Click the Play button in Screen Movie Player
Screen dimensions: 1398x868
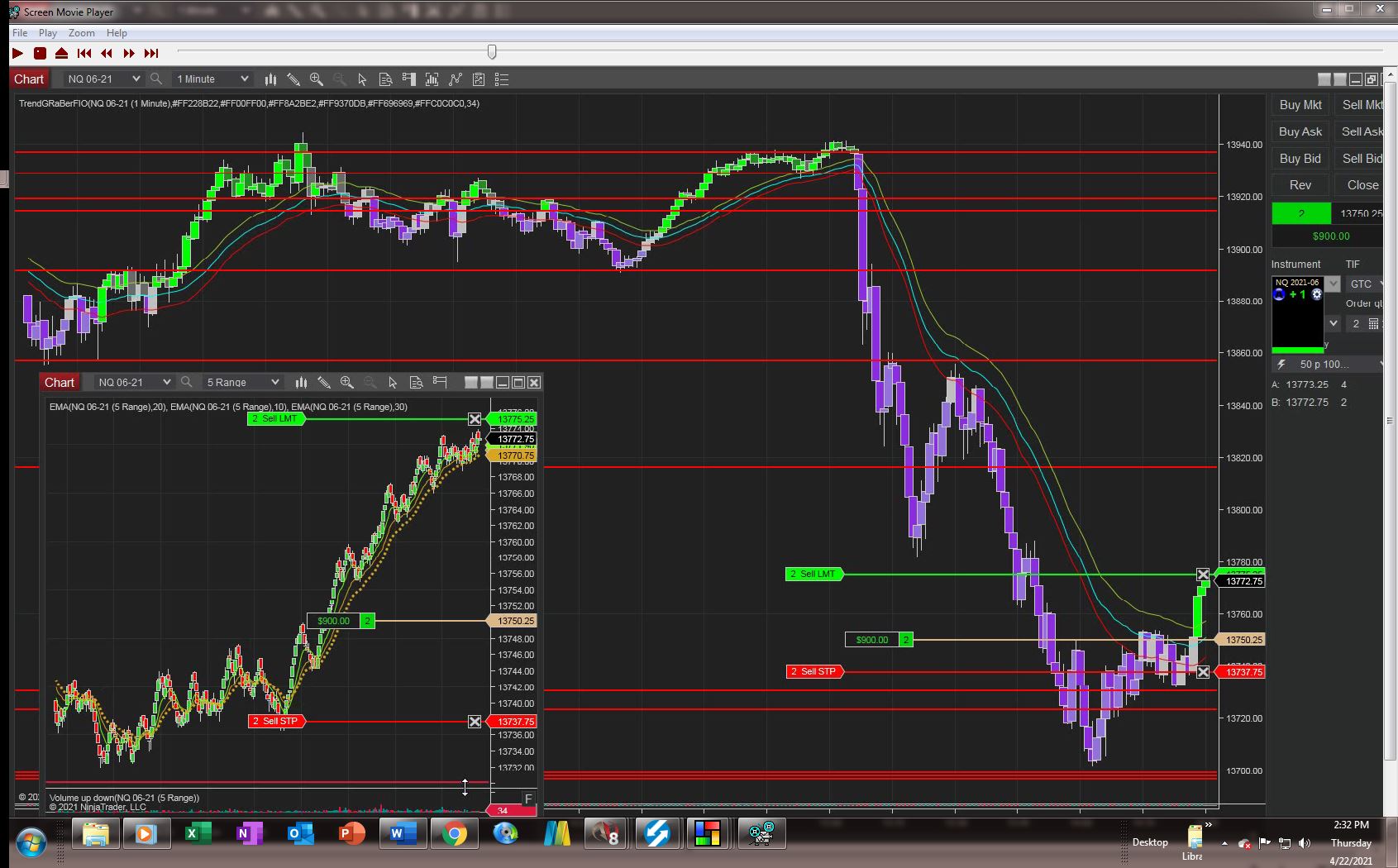(x=17, y=53)
